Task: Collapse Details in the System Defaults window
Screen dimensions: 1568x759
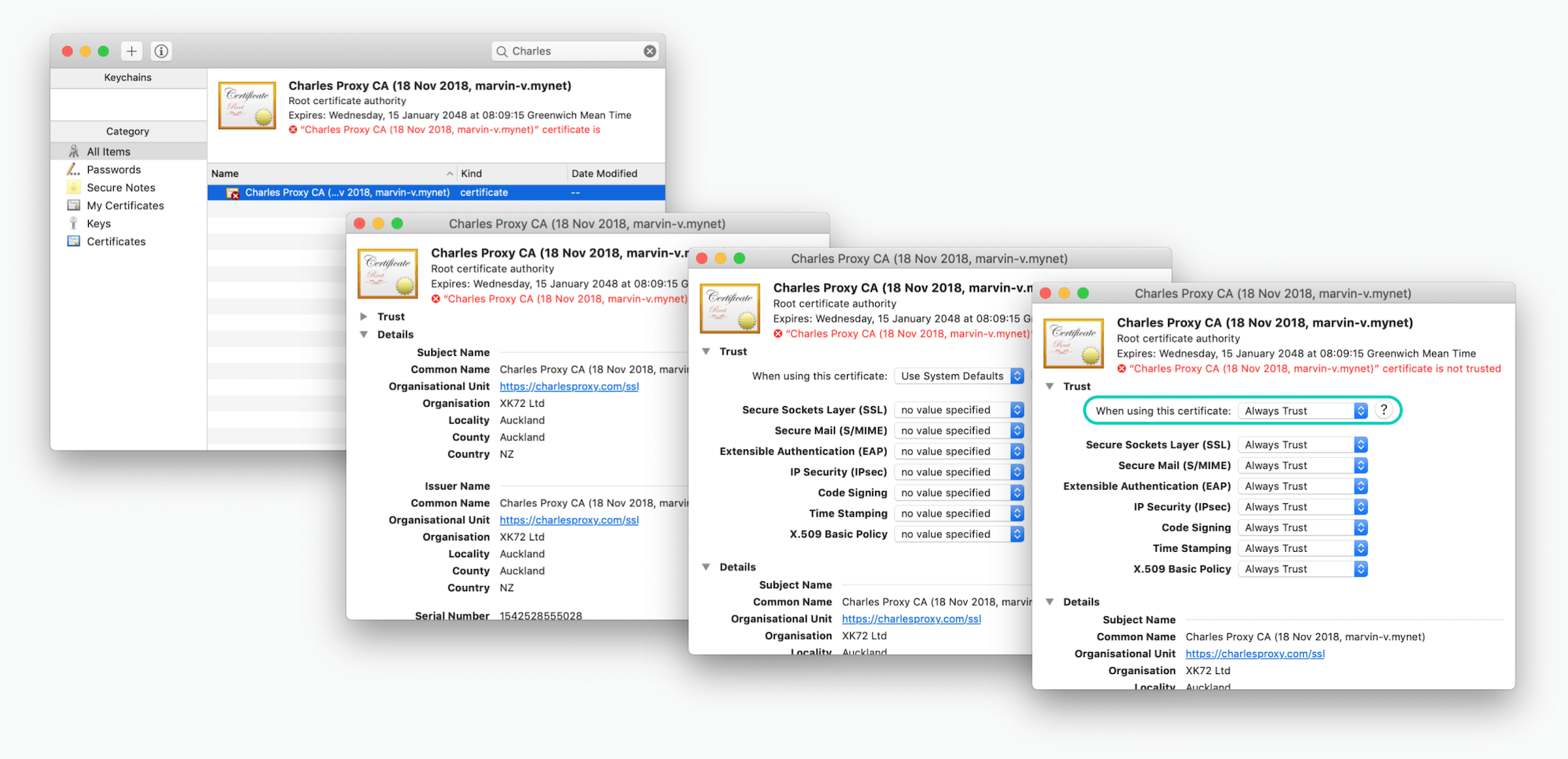Action: (706, 567)
